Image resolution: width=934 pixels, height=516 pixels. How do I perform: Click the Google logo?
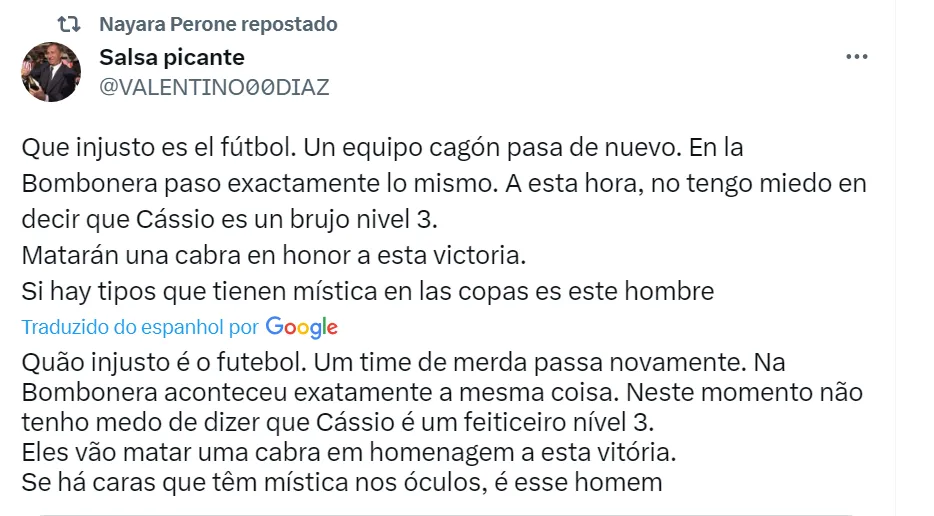(x=302, y=327)
